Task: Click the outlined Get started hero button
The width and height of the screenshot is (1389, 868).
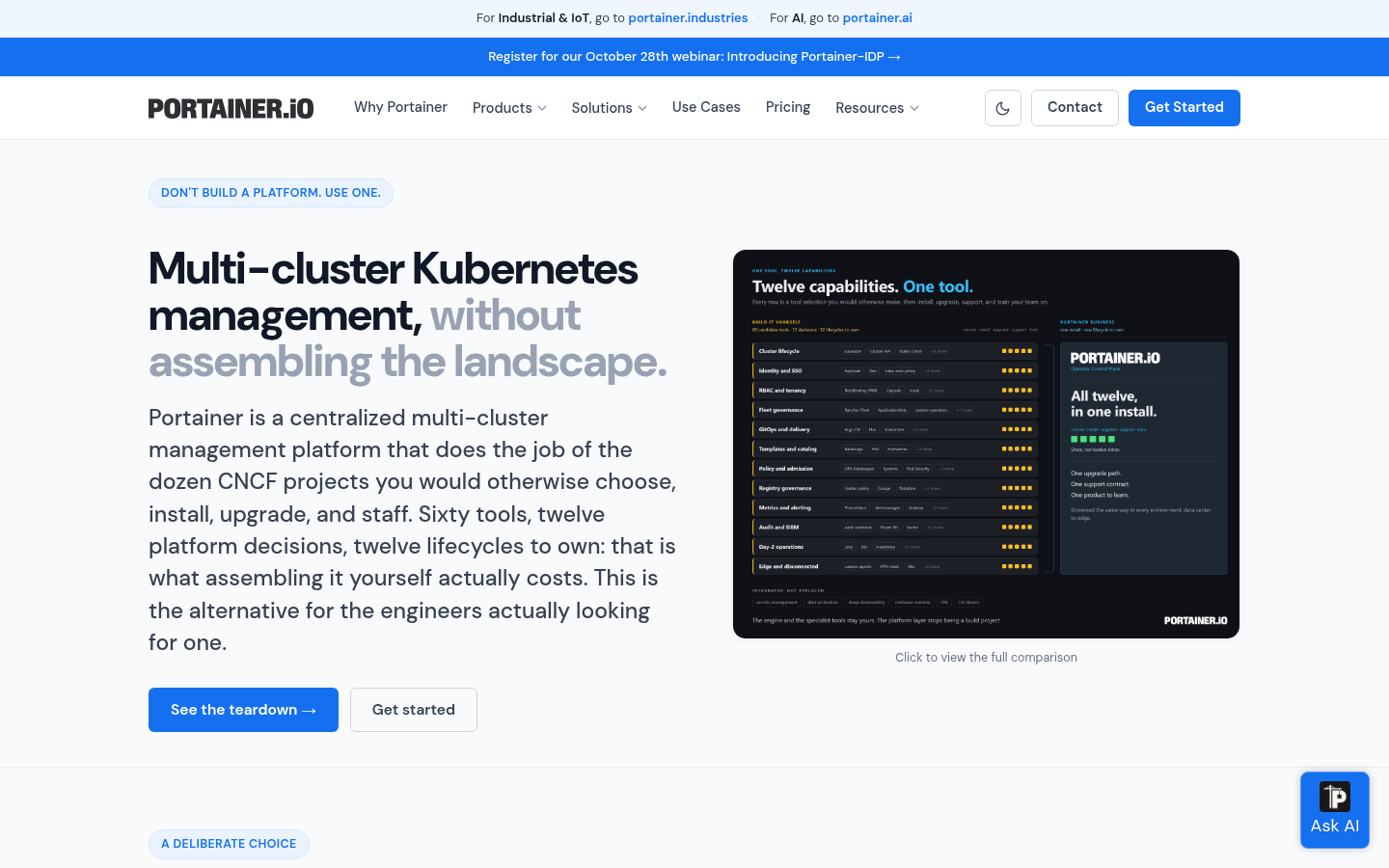Action: point(414,710)
